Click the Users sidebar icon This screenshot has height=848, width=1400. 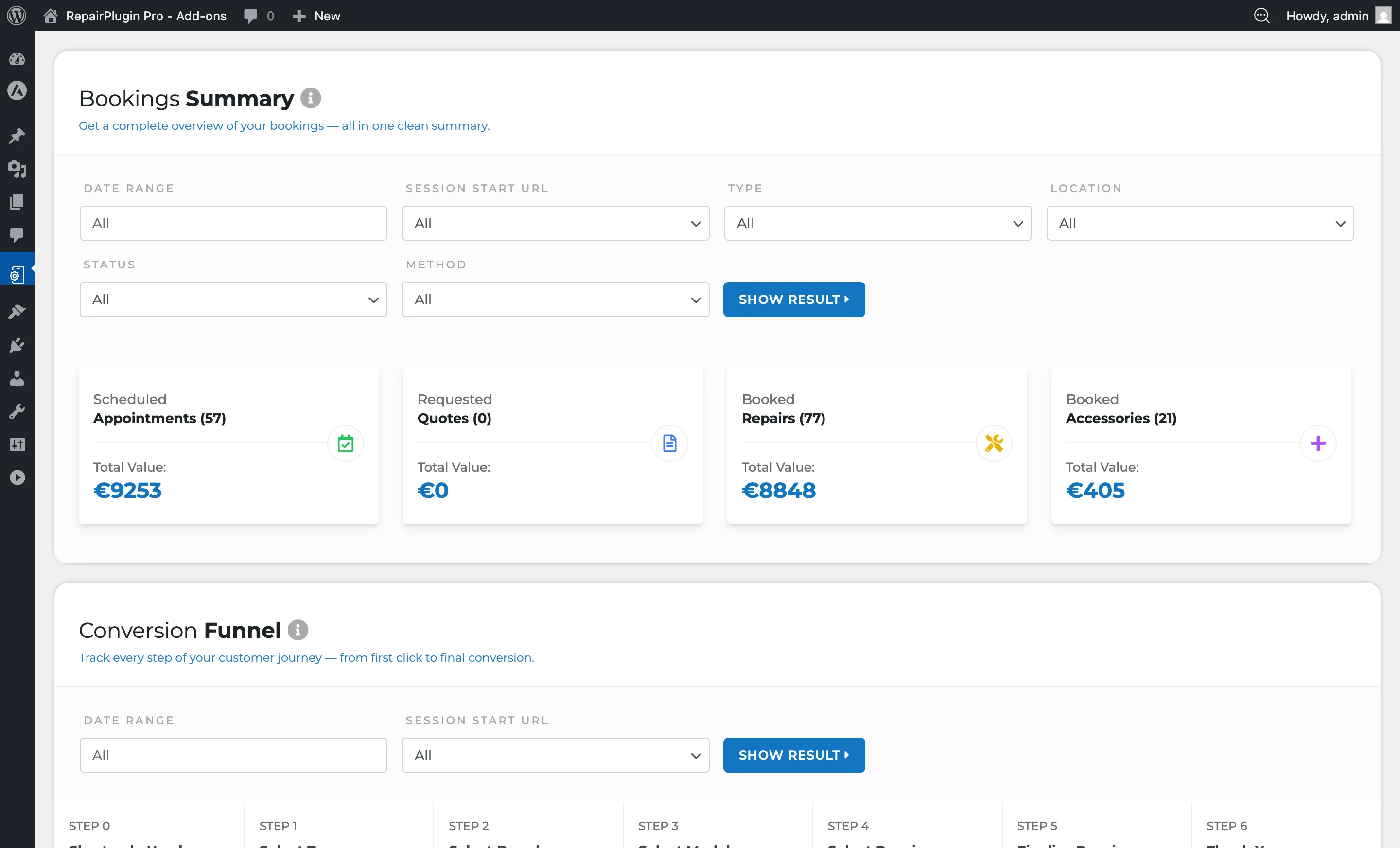(x=17, y=378)
